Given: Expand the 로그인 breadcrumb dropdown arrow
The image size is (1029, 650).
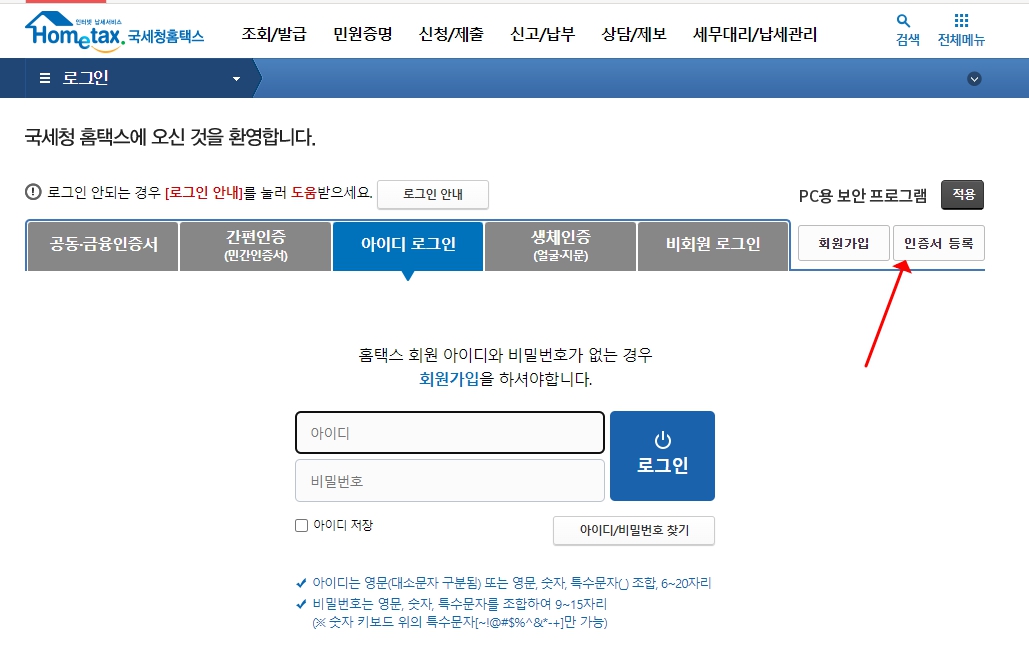Looking at the screenshot, I should point(236,79).
